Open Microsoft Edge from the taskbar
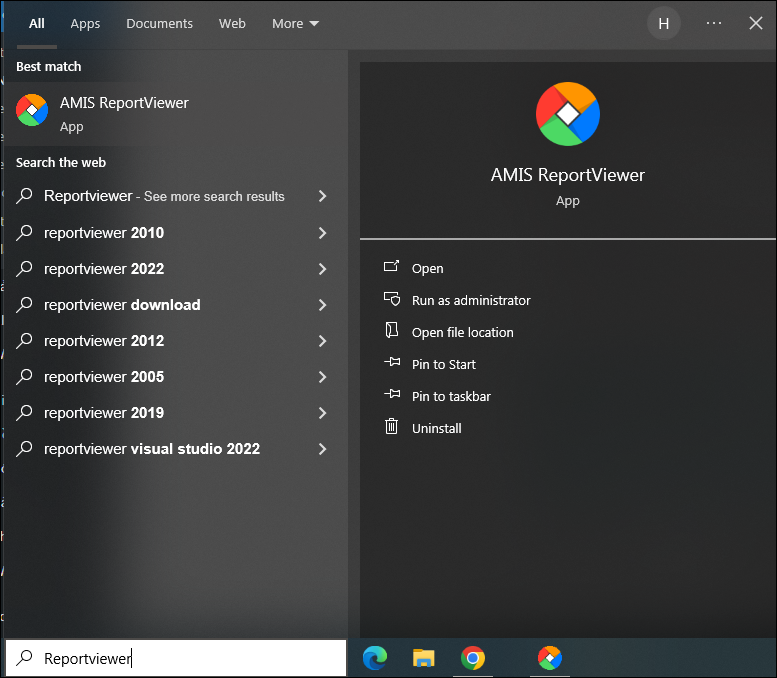777x678 pixels. 375,657
